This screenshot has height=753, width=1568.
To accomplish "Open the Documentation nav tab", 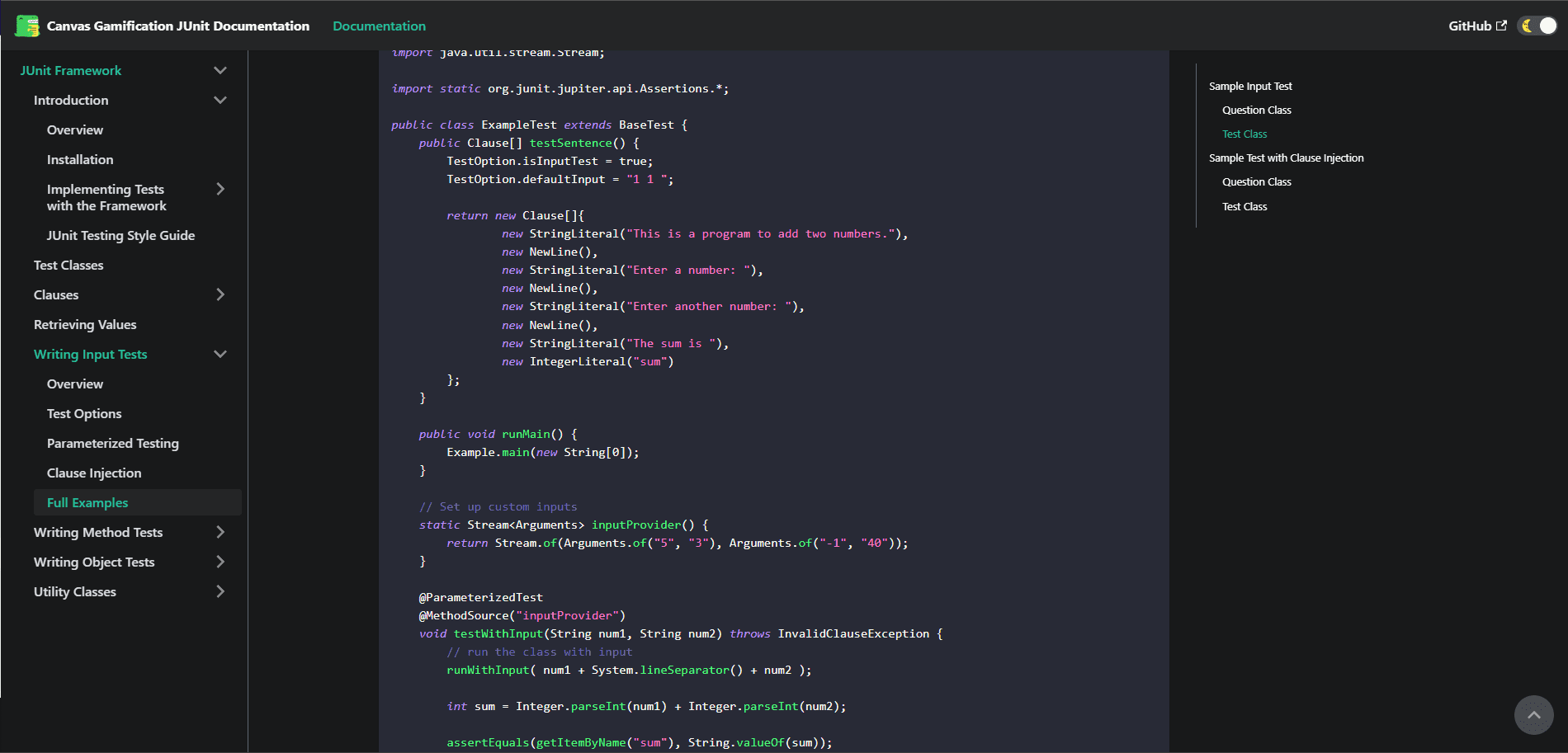I will [x=379, y=26].
